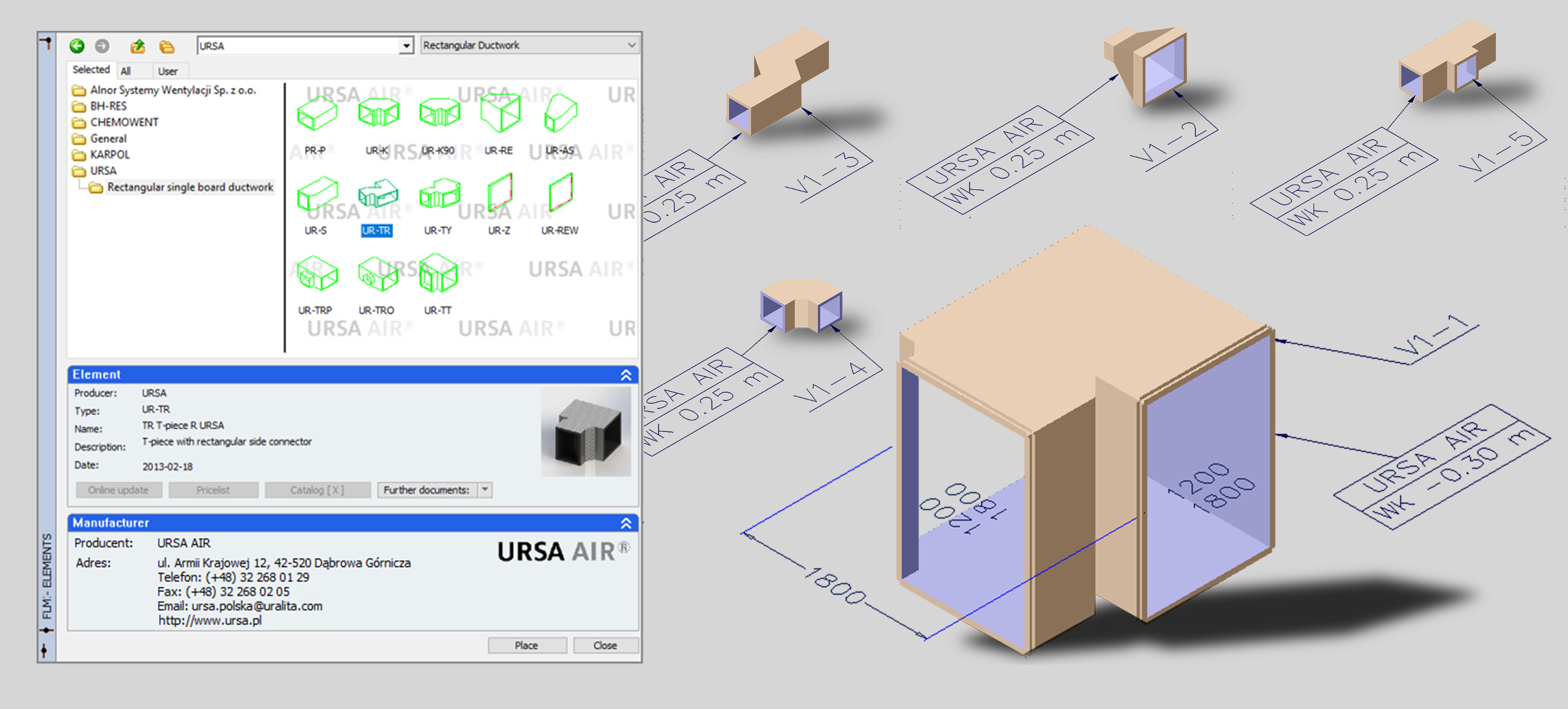Viewport: 1568px width, 709px height.
Task: Click the pin icon atop the side strip
Action: click(47, 43)
